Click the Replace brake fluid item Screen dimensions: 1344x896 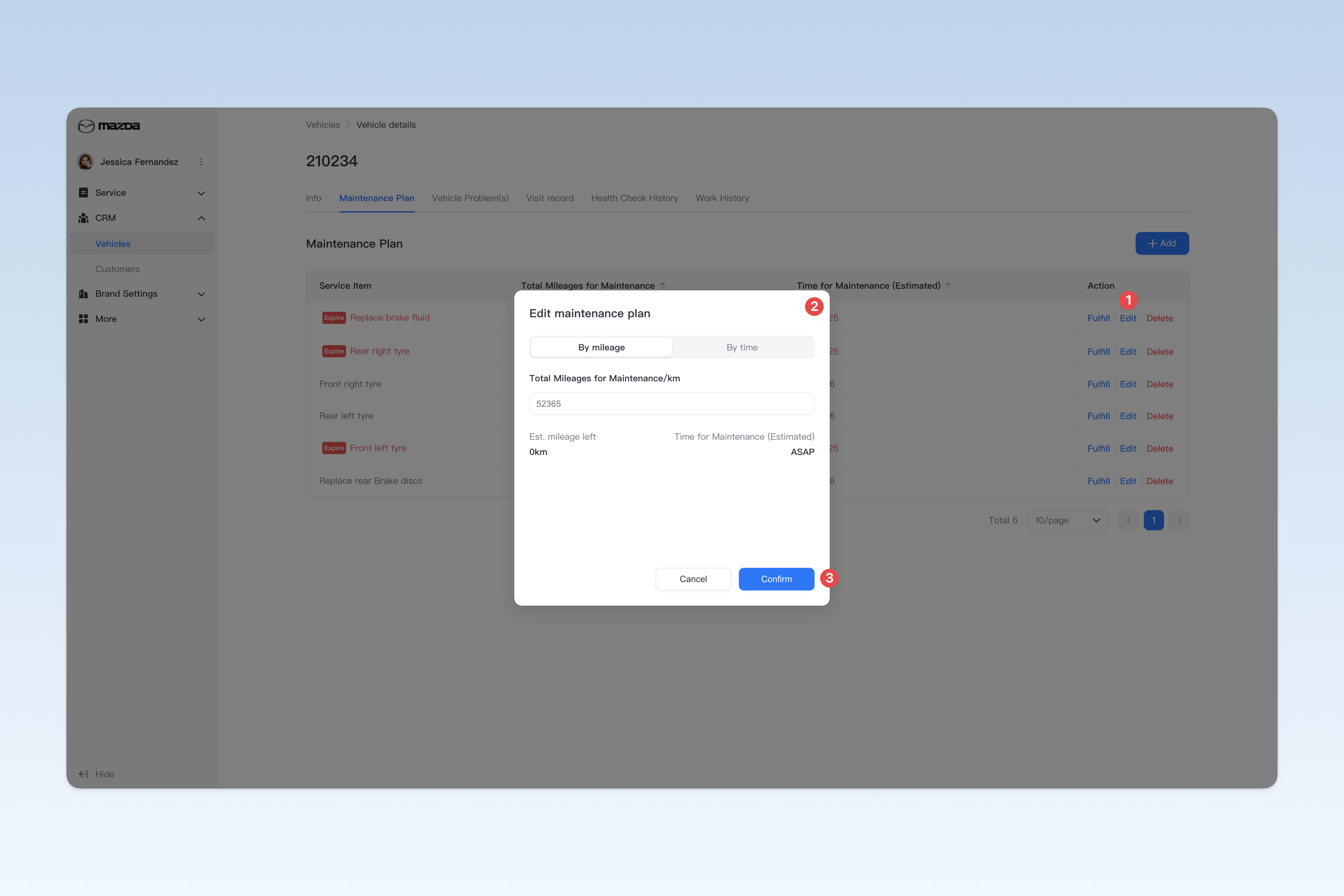(389, 318)
